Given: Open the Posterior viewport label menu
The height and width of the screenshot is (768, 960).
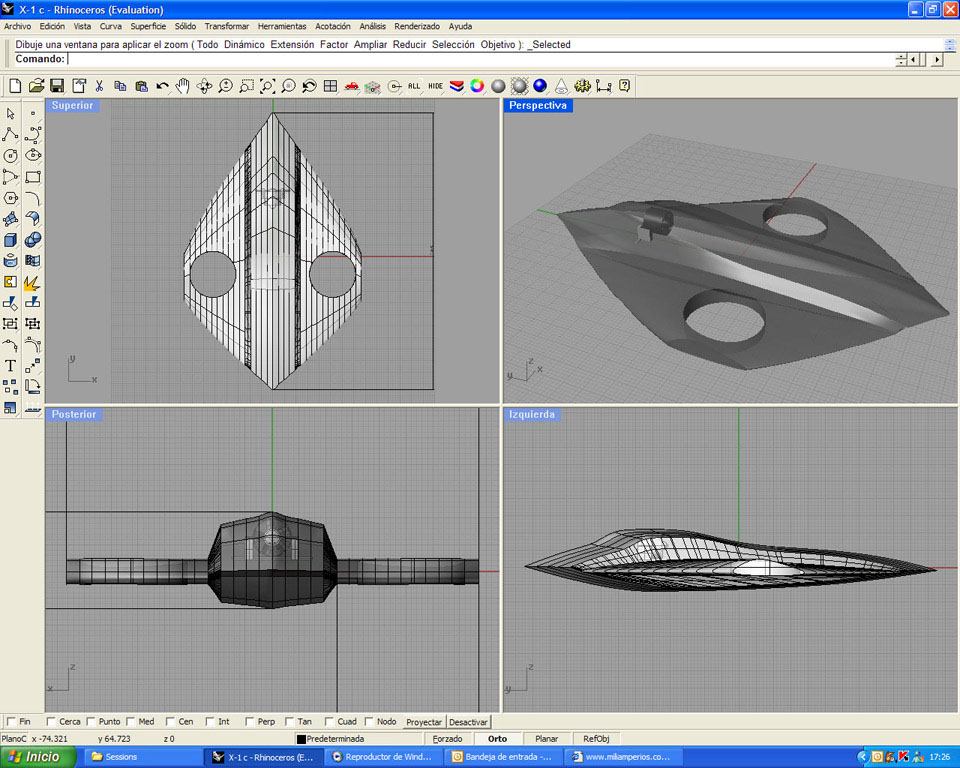Looking at the screenshot, I should (x=74, y=414).
